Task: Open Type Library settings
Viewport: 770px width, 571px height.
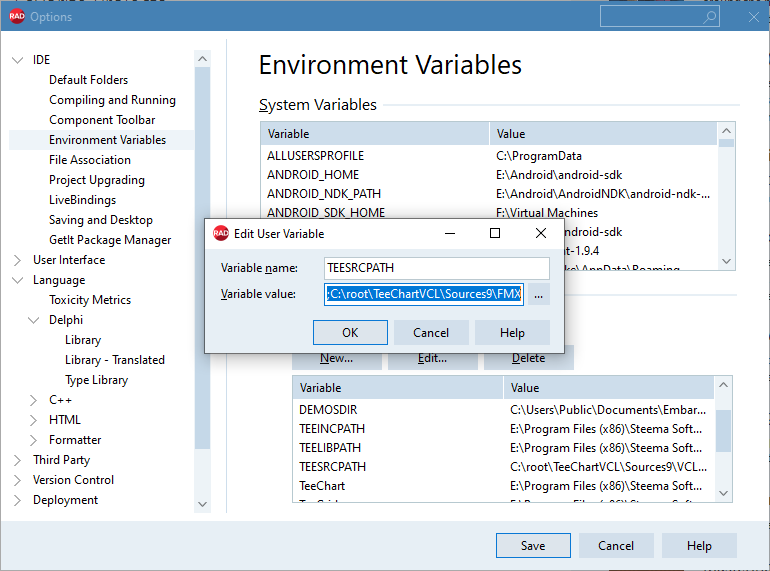Action: pyautogui.click(x=96, y=380)
